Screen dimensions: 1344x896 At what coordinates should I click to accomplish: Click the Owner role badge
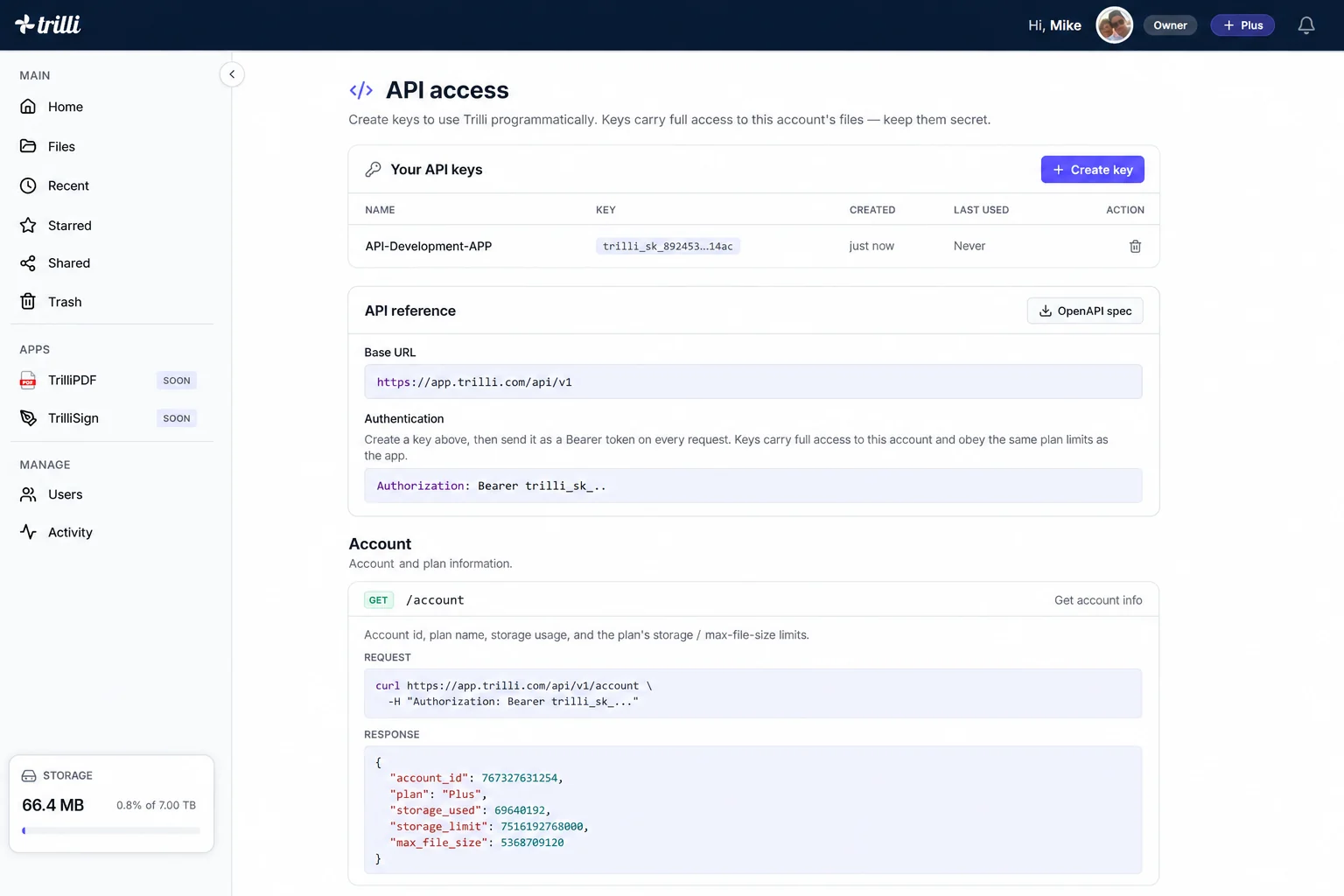[1170, 25]
